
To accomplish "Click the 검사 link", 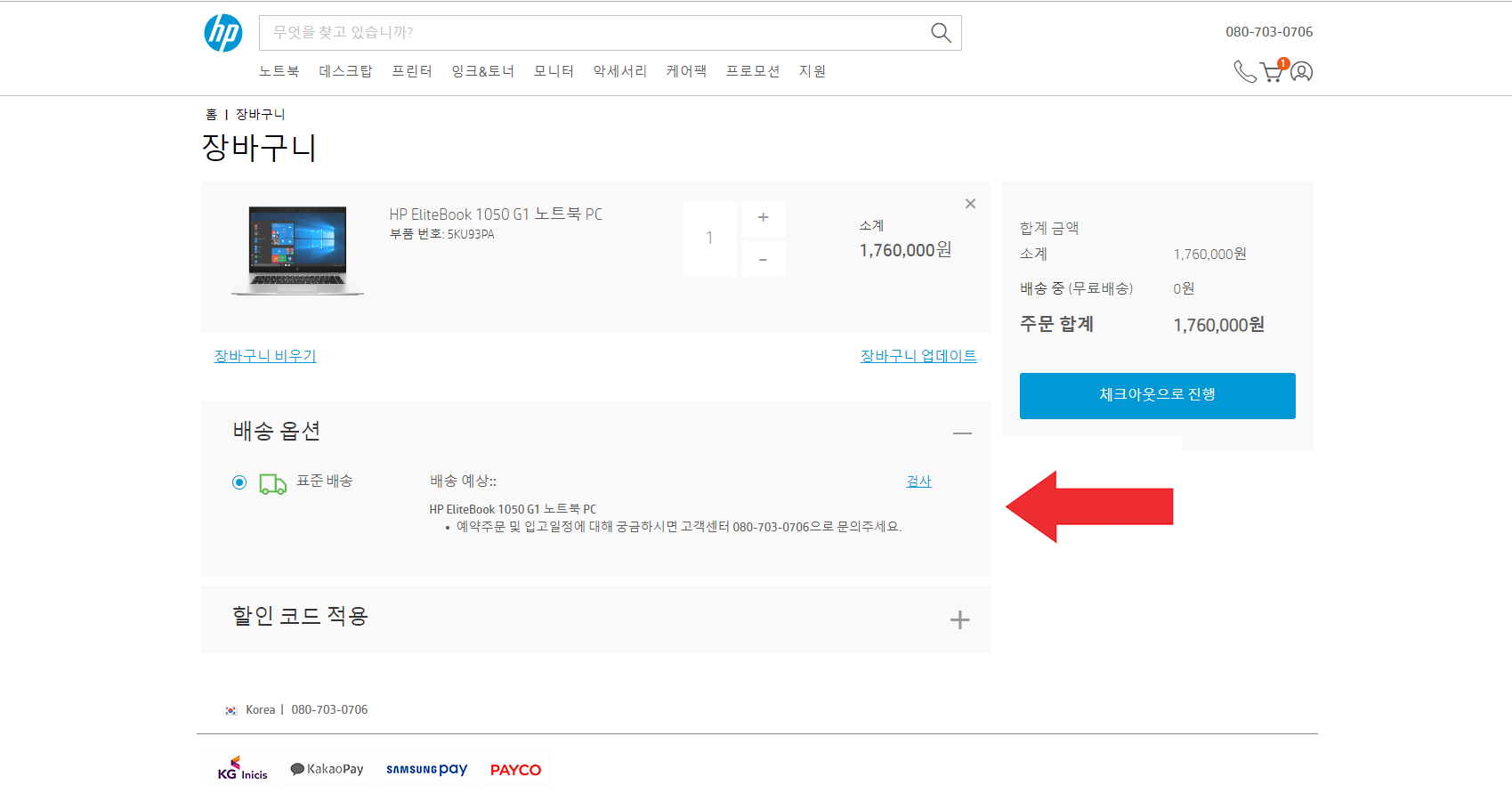I will (x=918, y=481).
